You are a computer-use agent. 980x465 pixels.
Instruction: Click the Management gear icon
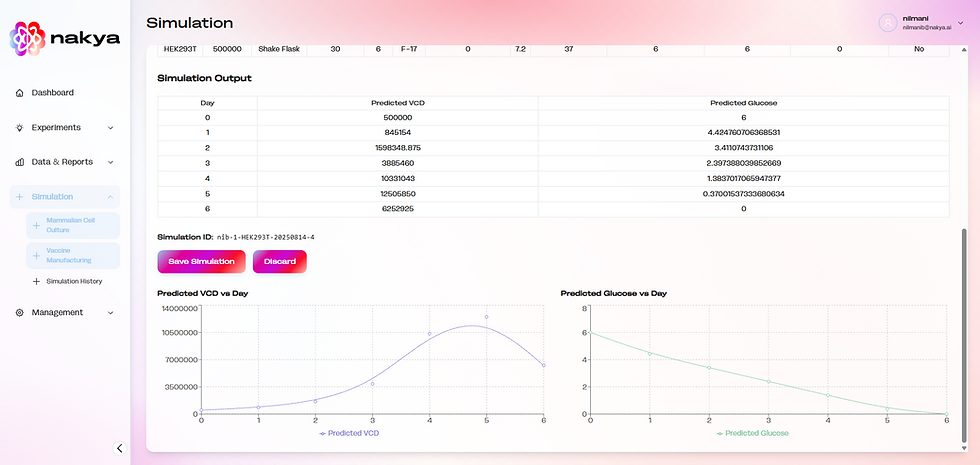coord(19,312)
